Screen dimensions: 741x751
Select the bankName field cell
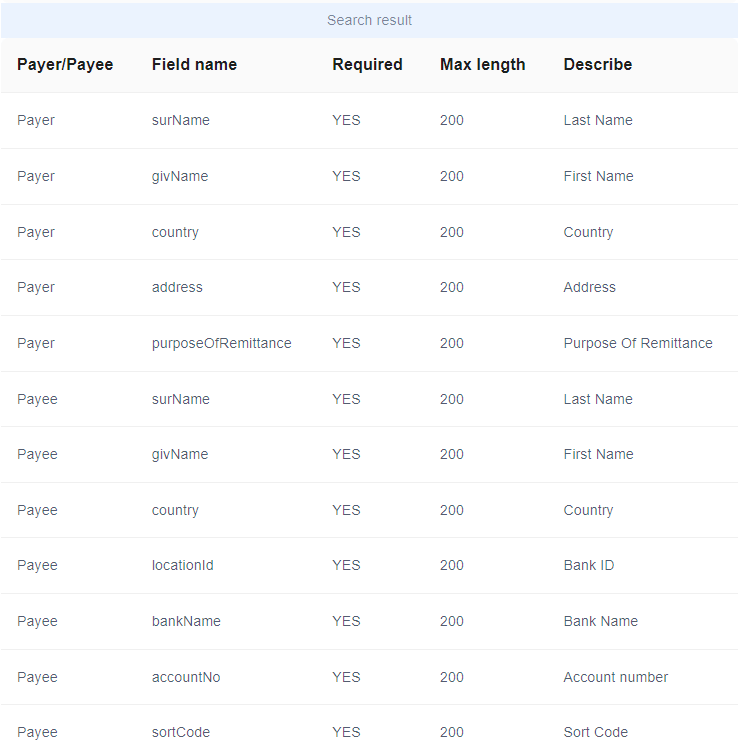pos(186,622)
